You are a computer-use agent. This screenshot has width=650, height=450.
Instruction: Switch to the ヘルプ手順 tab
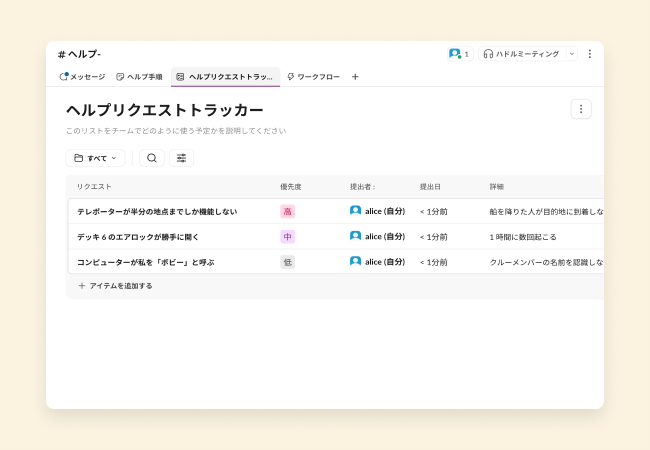coord(139,77)
